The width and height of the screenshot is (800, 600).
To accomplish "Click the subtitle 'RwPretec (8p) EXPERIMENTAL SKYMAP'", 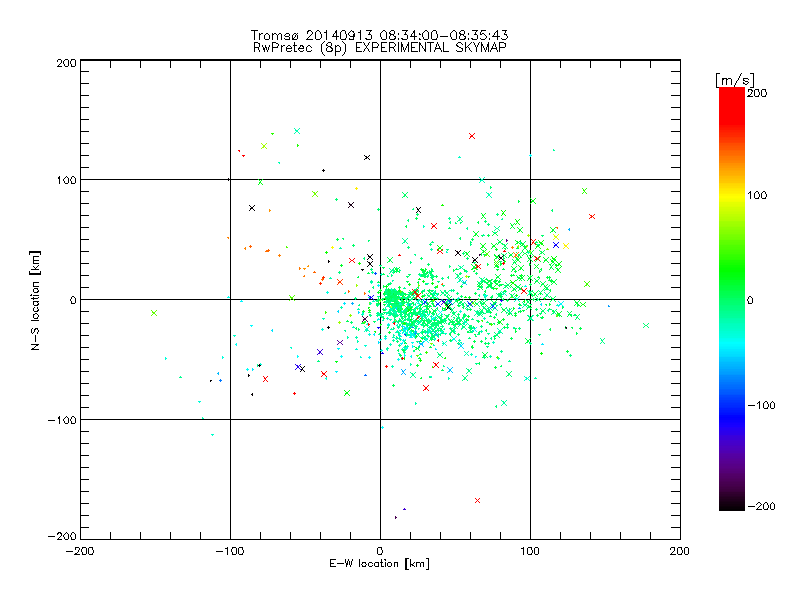I will click(x=380, y=48).
